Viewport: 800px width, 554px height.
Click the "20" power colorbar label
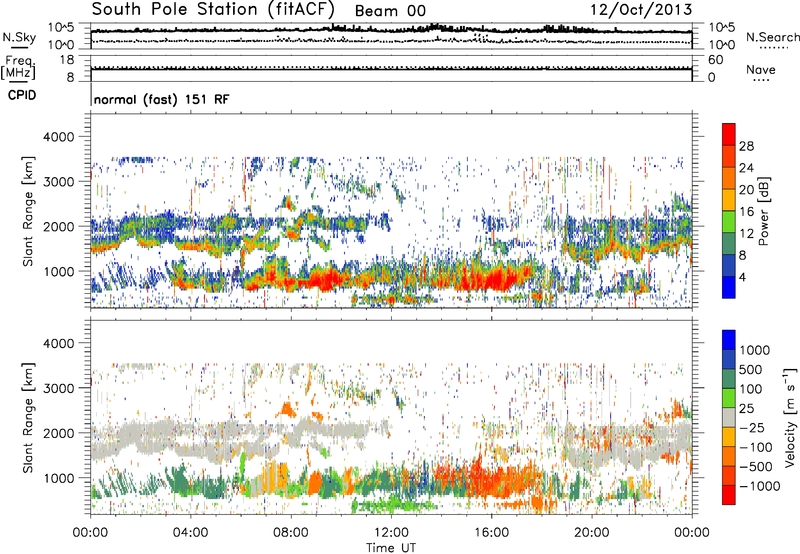click(x=746, y=190)
